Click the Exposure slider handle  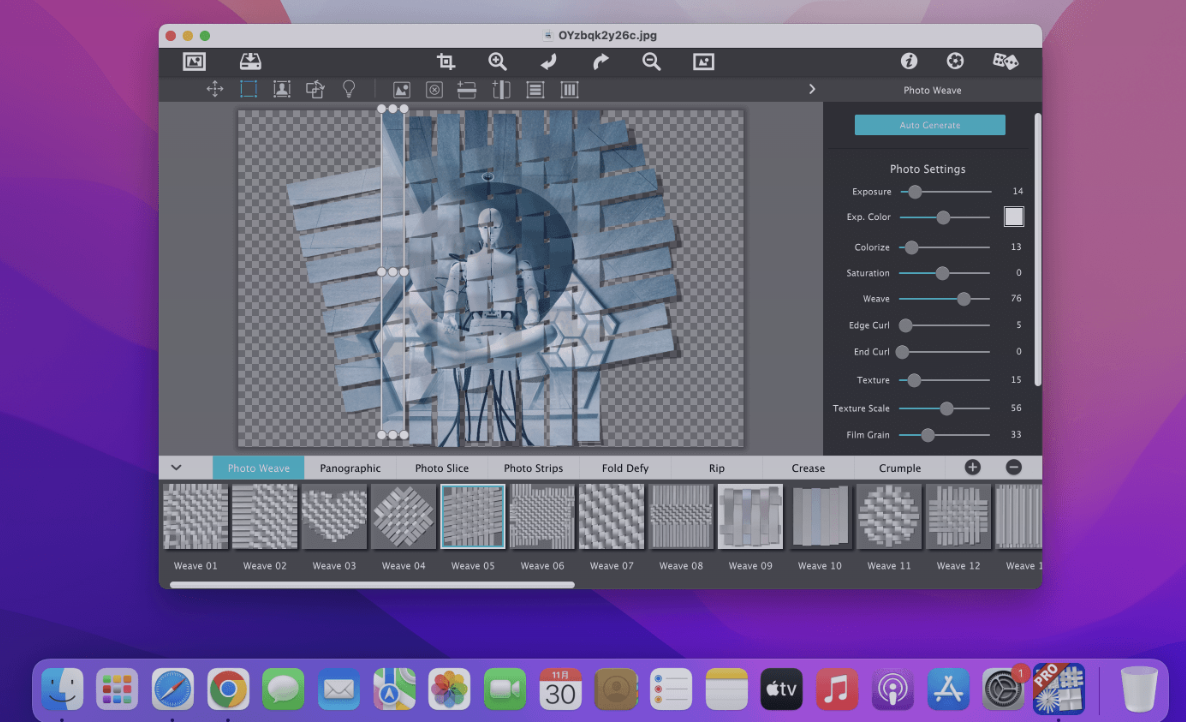[x=914, y=192]
